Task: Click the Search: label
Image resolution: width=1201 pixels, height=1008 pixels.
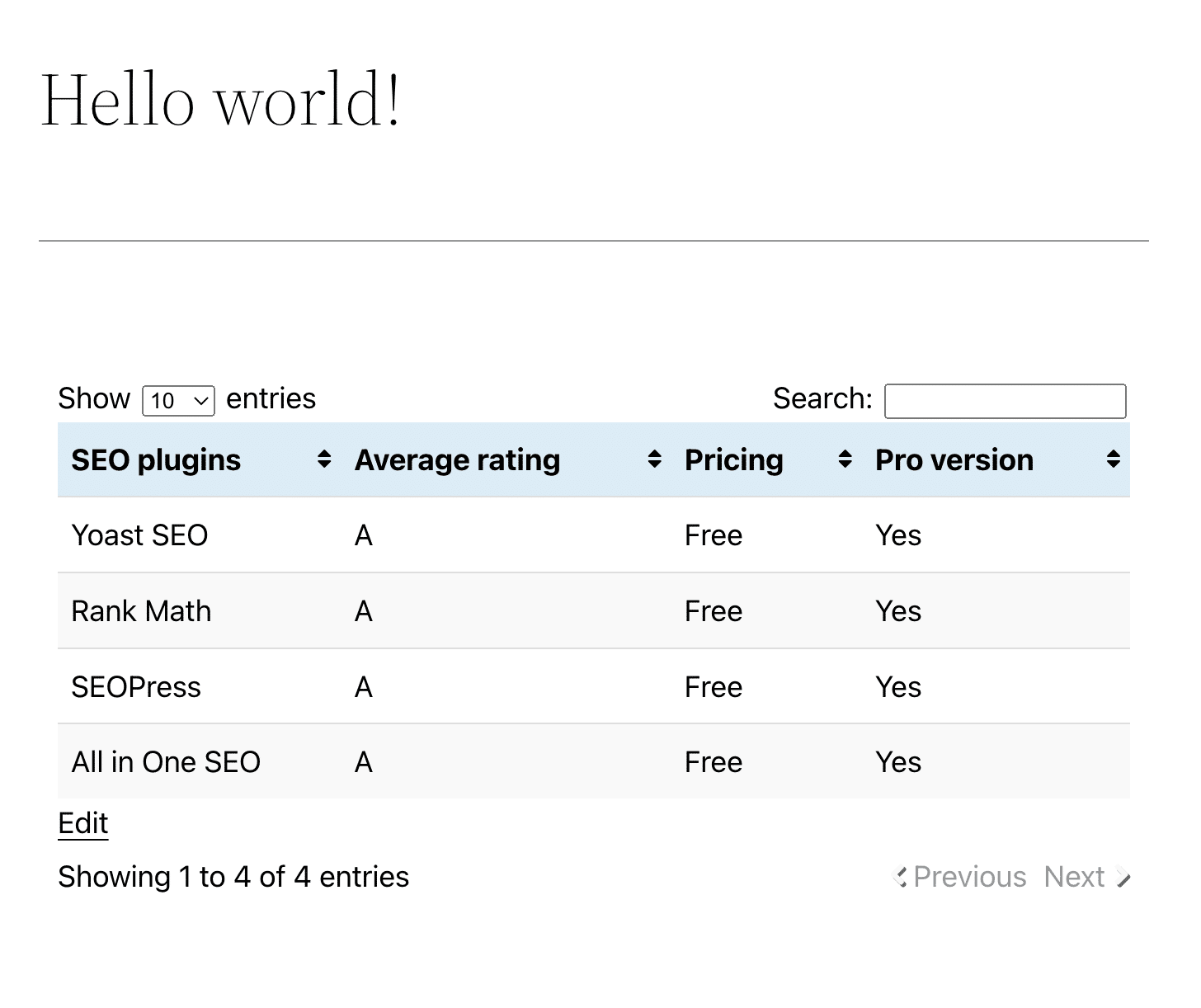Action: [822, 399]
